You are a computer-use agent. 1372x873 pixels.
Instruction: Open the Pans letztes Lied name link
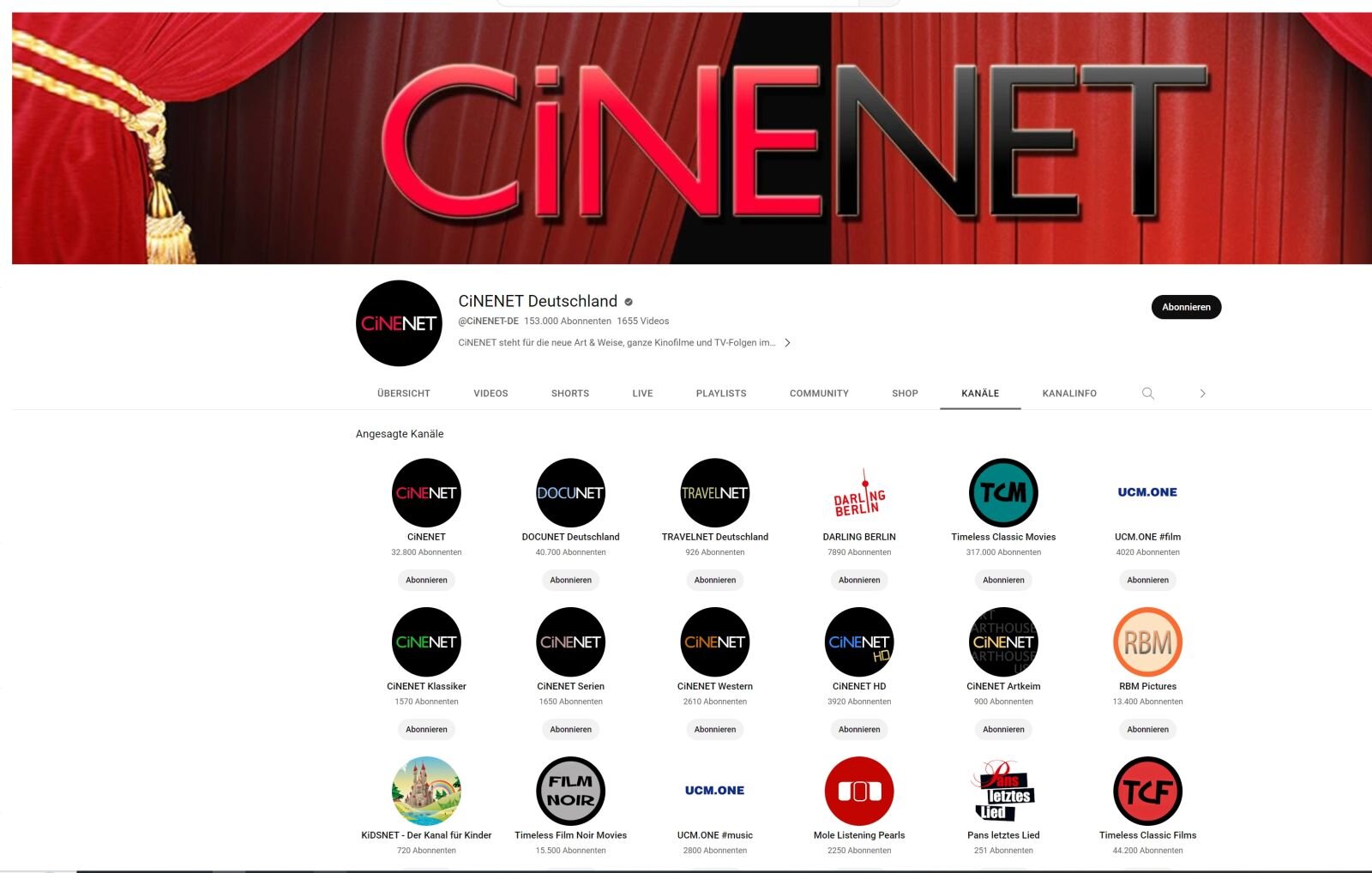(x=1003, y=835)
